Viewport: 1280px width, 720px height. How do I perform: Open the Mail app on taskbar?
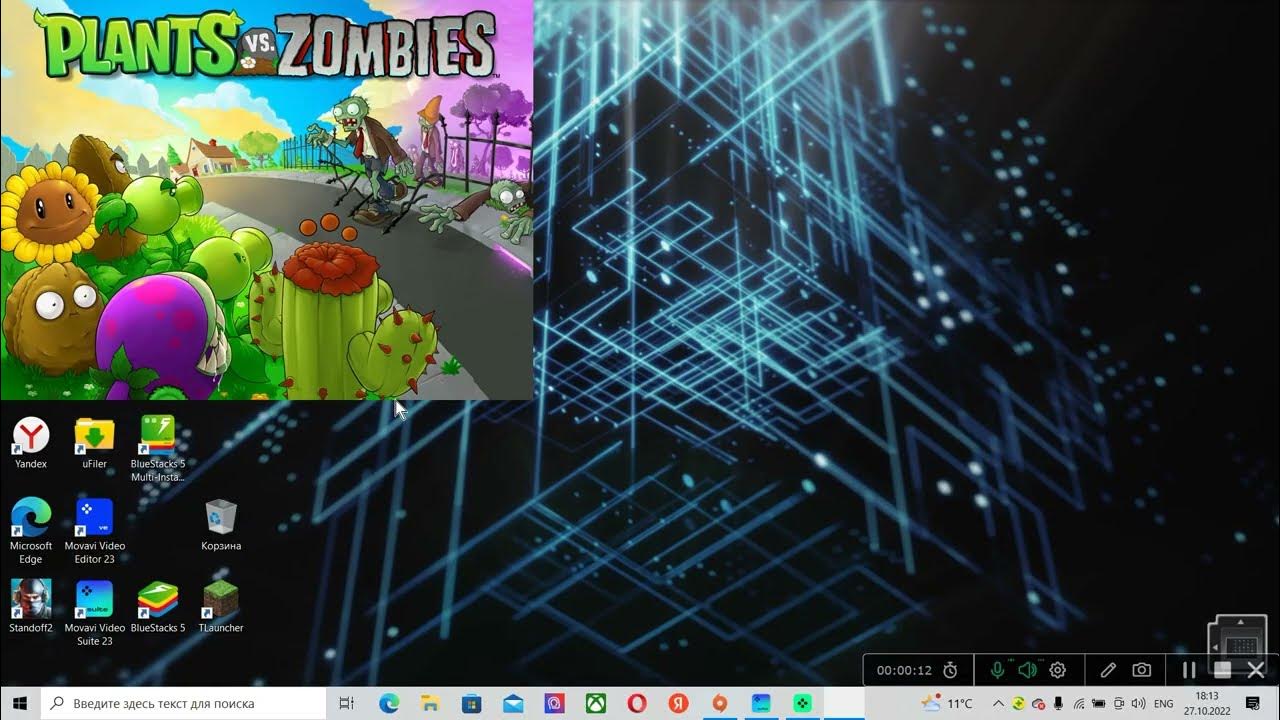(x=513, y=703)
